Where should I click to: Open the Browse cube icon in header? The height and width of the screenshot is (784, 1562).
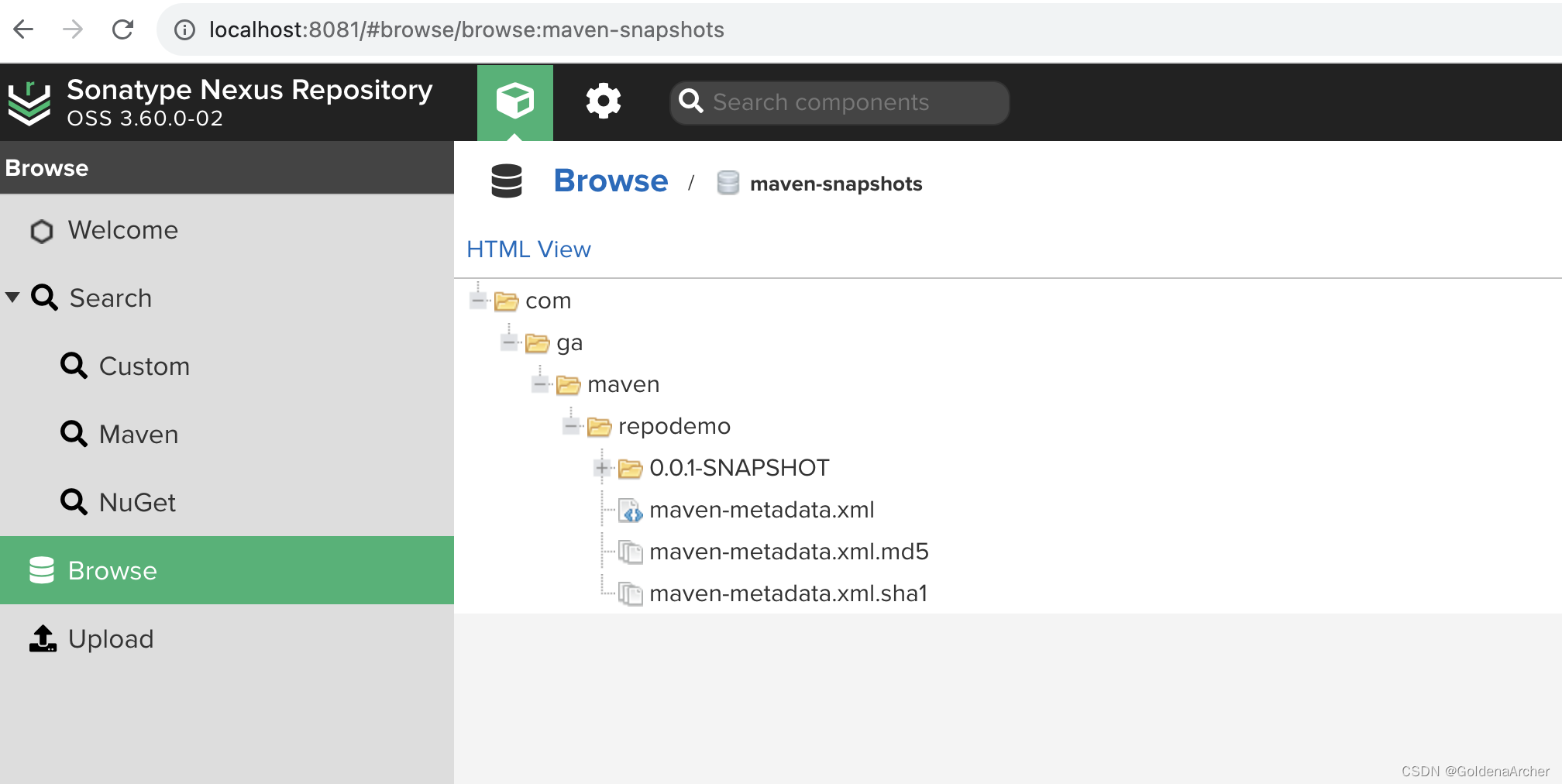click(515, 101)
